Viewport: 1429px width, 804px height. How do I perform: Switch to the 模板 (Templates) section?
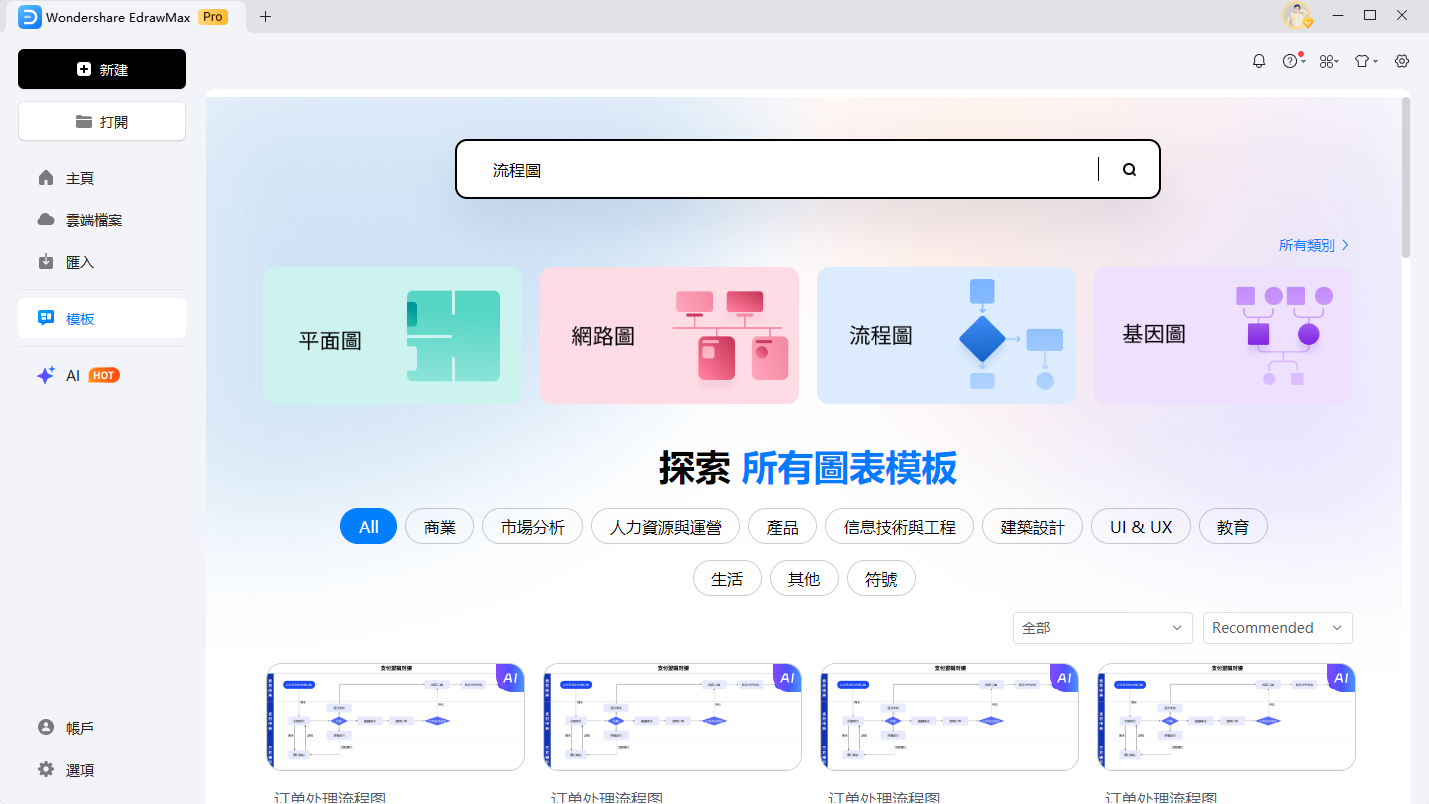pyautogui.click(x=82, y=317)
